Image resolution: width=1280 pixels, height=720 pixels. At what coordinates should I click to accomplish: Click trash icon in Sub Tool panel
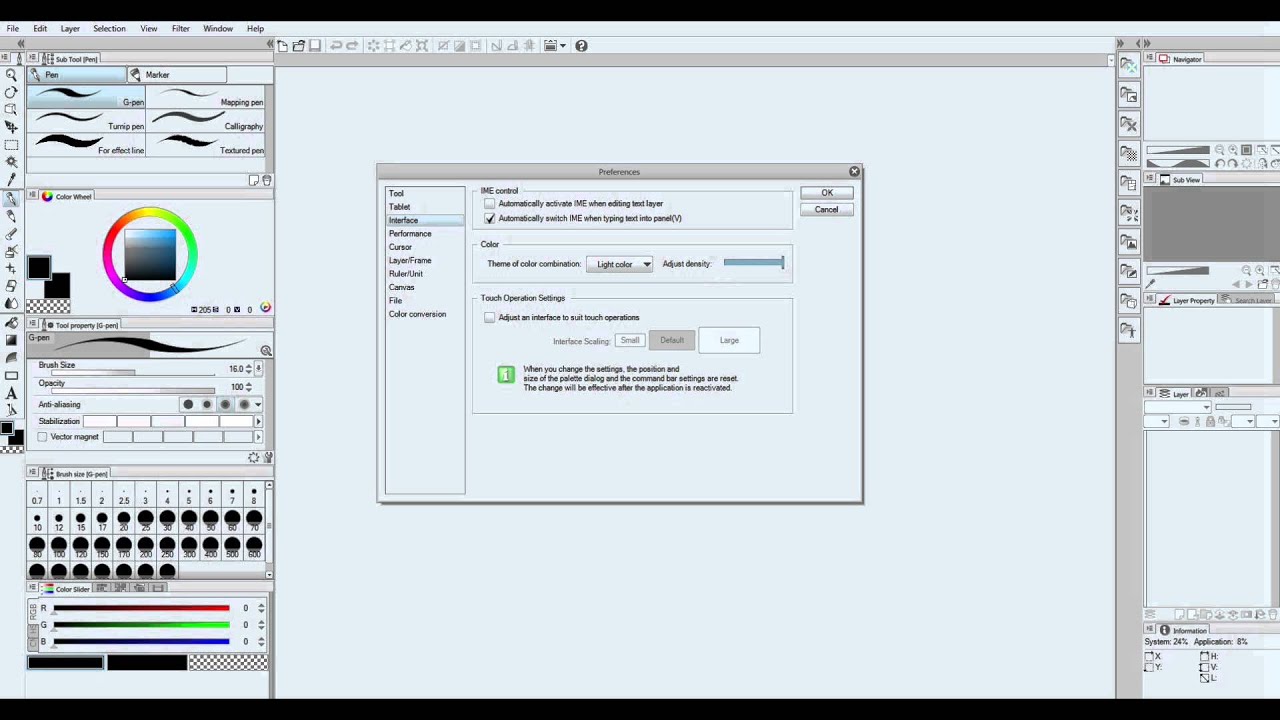tap(267, 180)
